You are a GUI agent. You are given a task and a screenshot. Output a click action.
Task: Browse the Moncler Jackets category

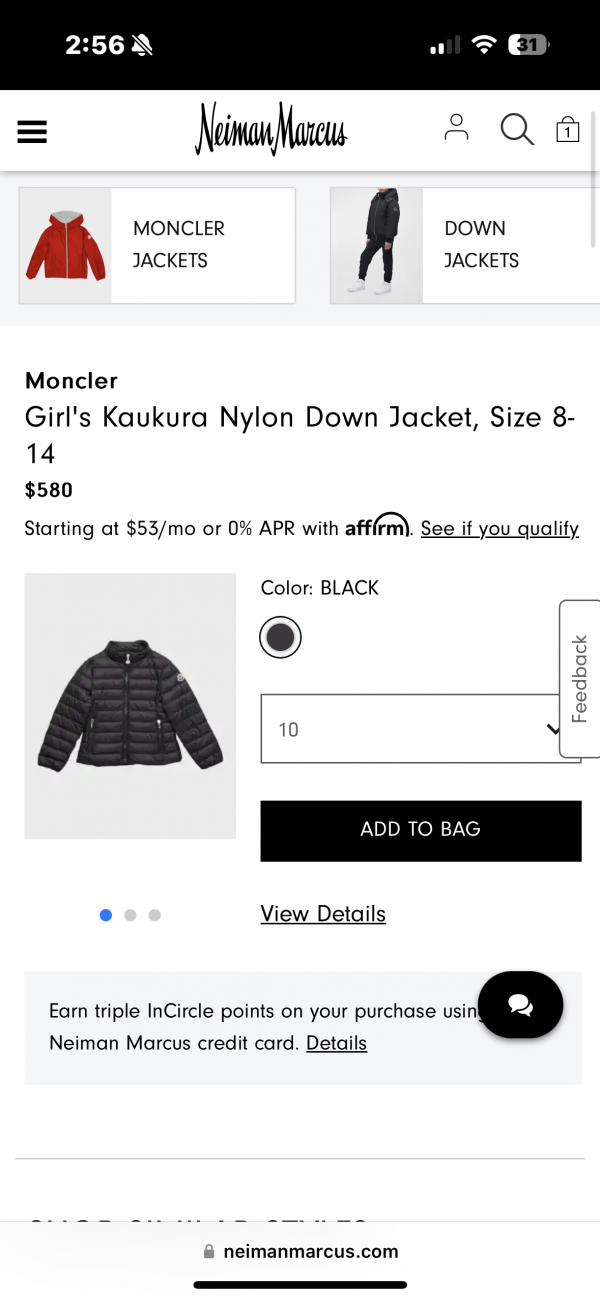157,245
